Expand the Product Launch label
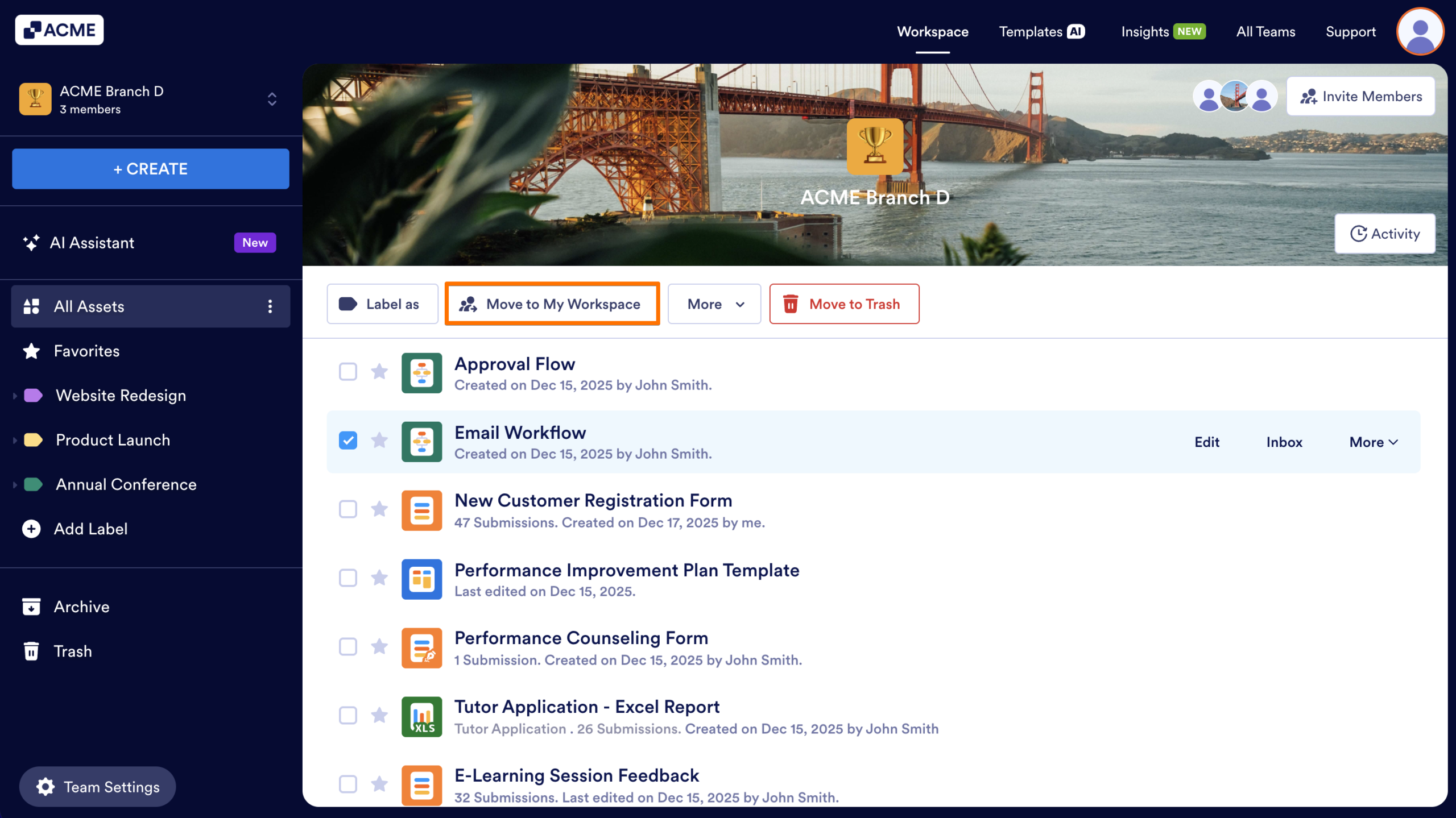The height and width of the screenshot is (818, 1456). (14, 439)
